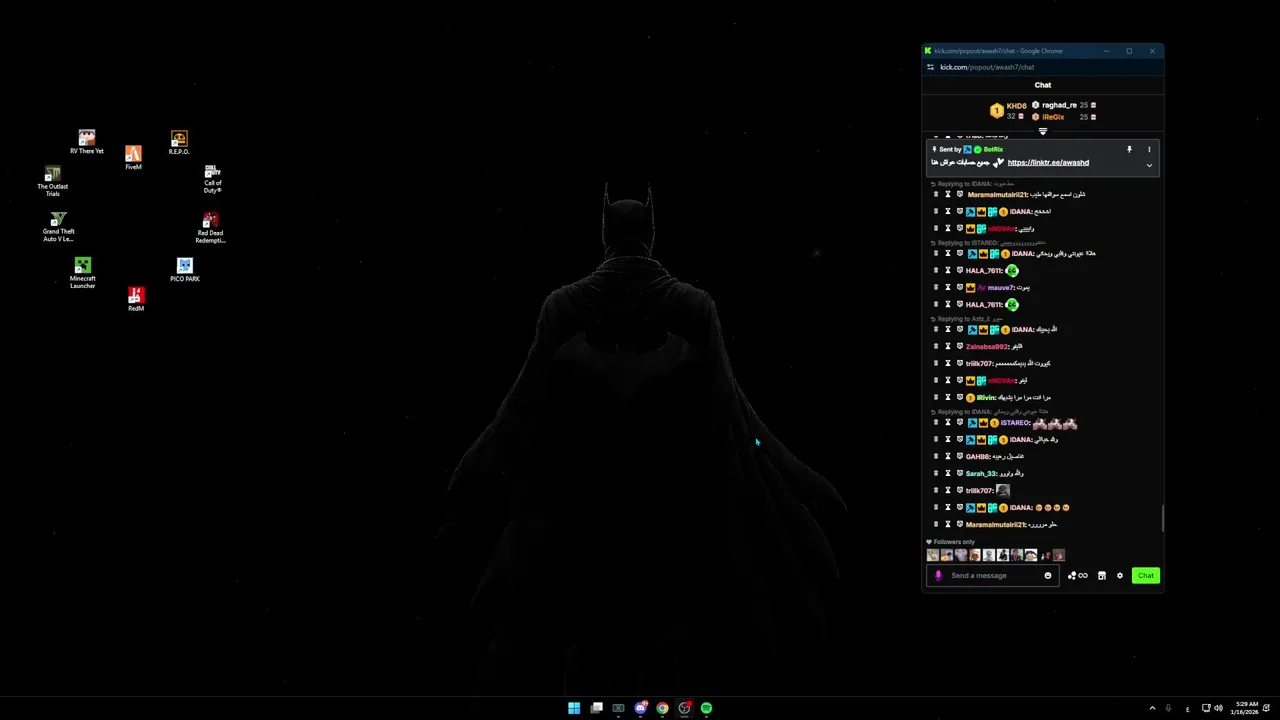Screen dimensions: 1280x720
Task: Open chat settings gear icon
Action: click(1120, 576)
